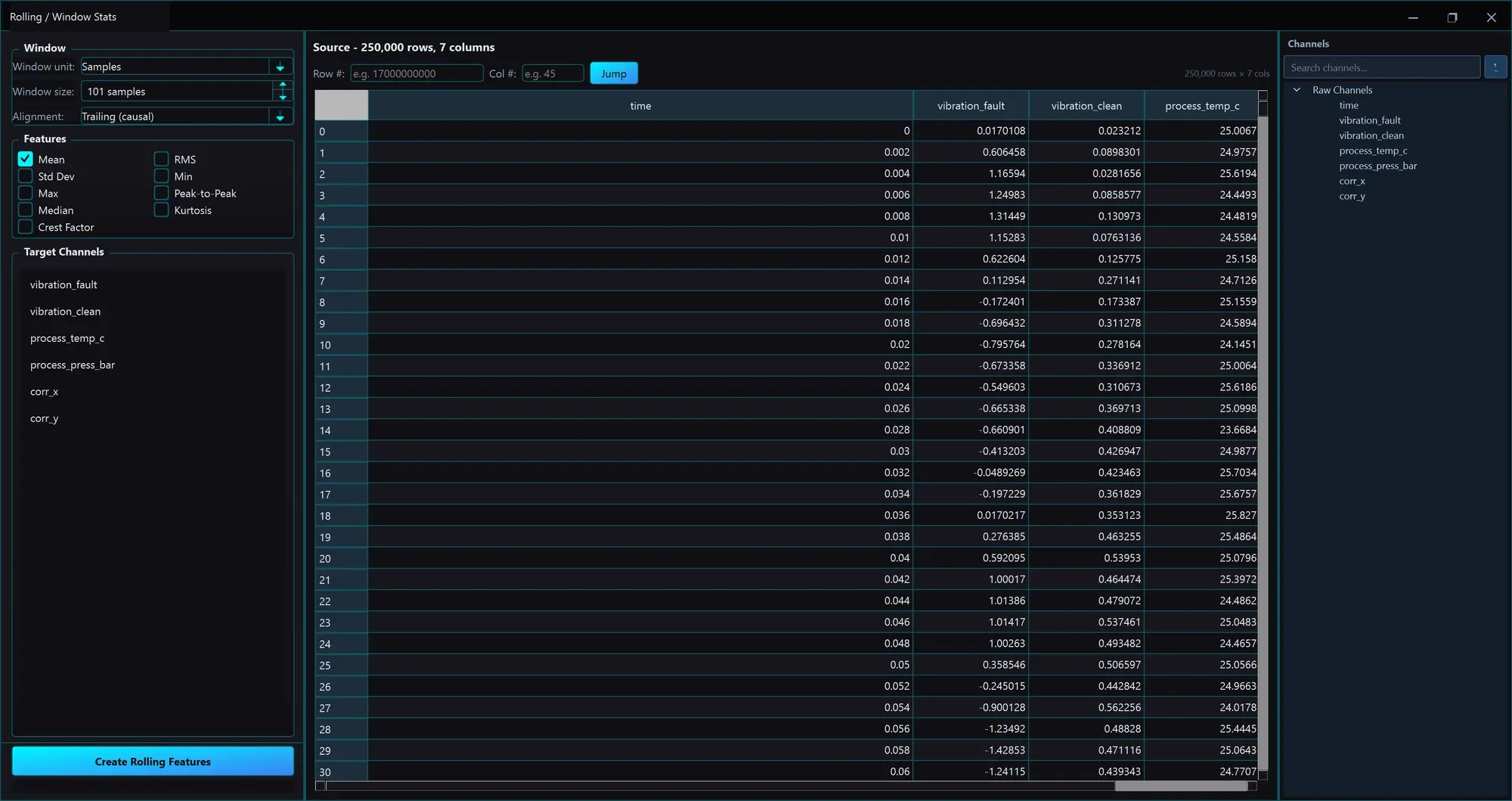
Task: Select row header 0
Action: (342, 131)
